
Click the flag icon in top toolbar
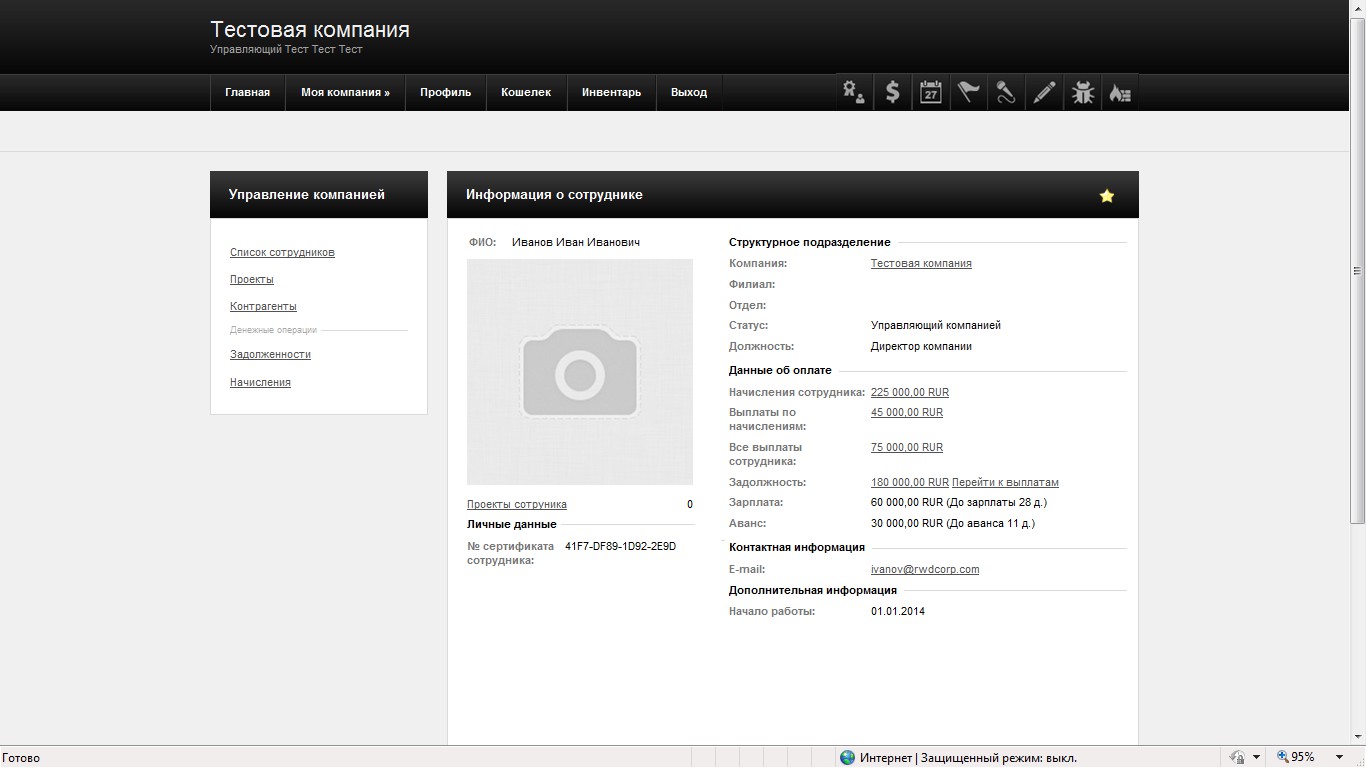[x=968, y=92]
